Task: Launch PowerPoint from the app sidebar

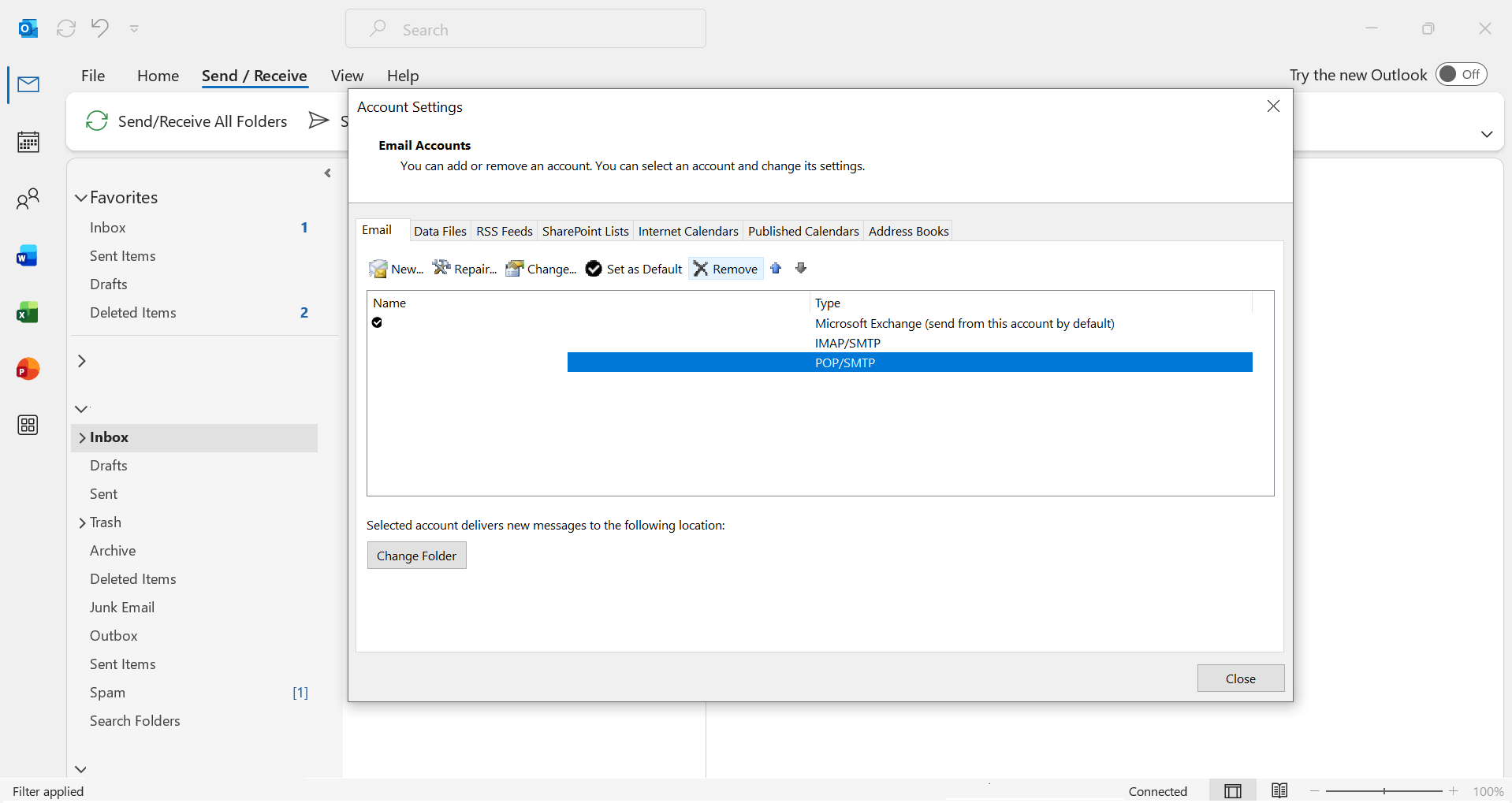Action: (28, 369)
